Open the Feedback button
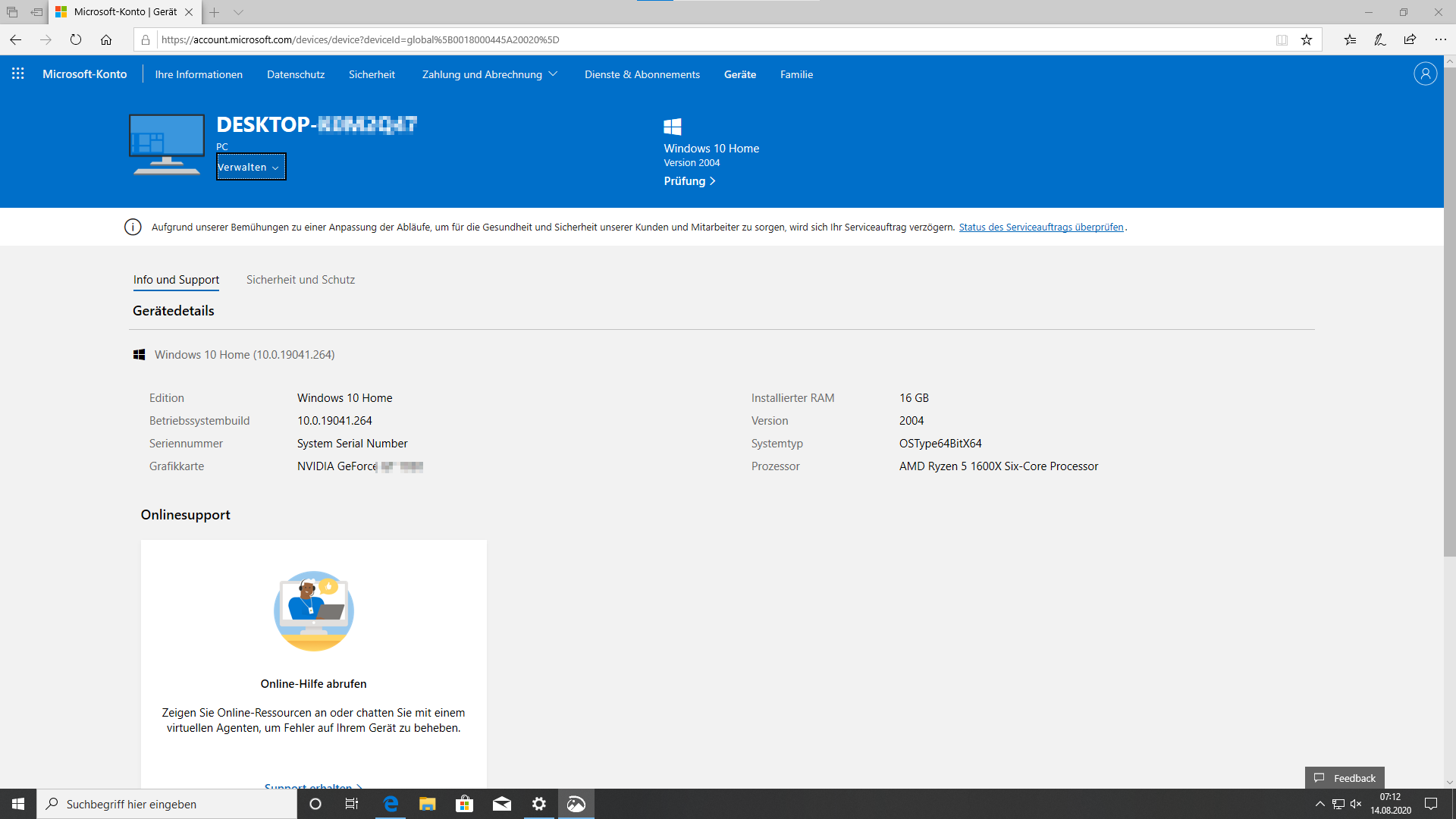The image size is (1456, 819). click(1345, 778)
